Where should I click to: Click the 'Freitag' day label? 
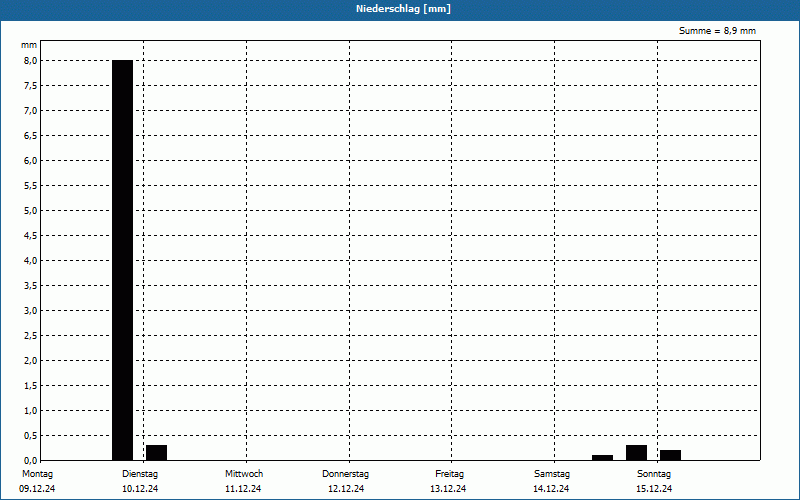[449, 474]
